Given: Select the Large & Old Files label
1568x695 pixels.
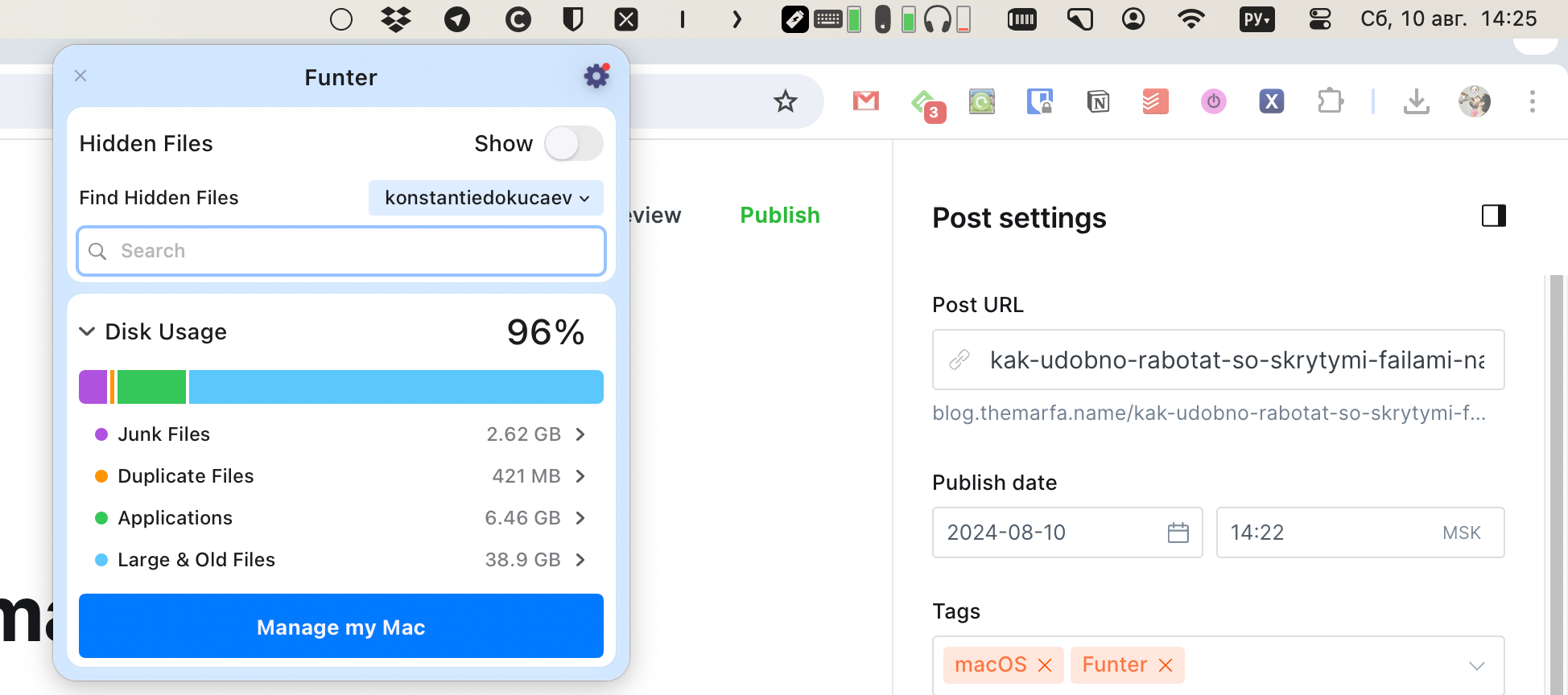Looking at the screenshot, I should (x=196, y=560).
